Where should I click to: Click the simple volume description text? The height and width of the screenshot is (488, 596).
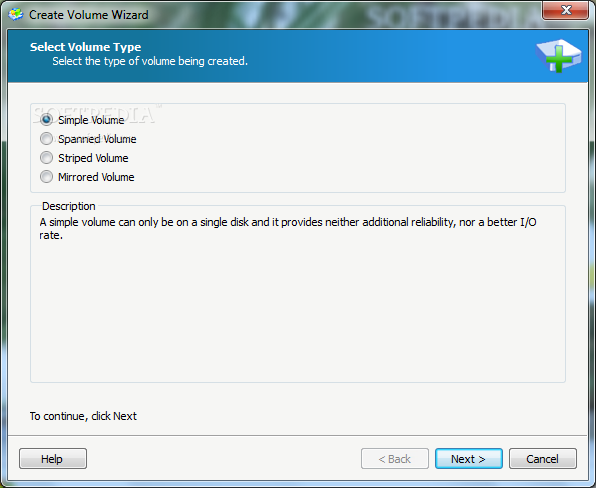coord(288,228)
